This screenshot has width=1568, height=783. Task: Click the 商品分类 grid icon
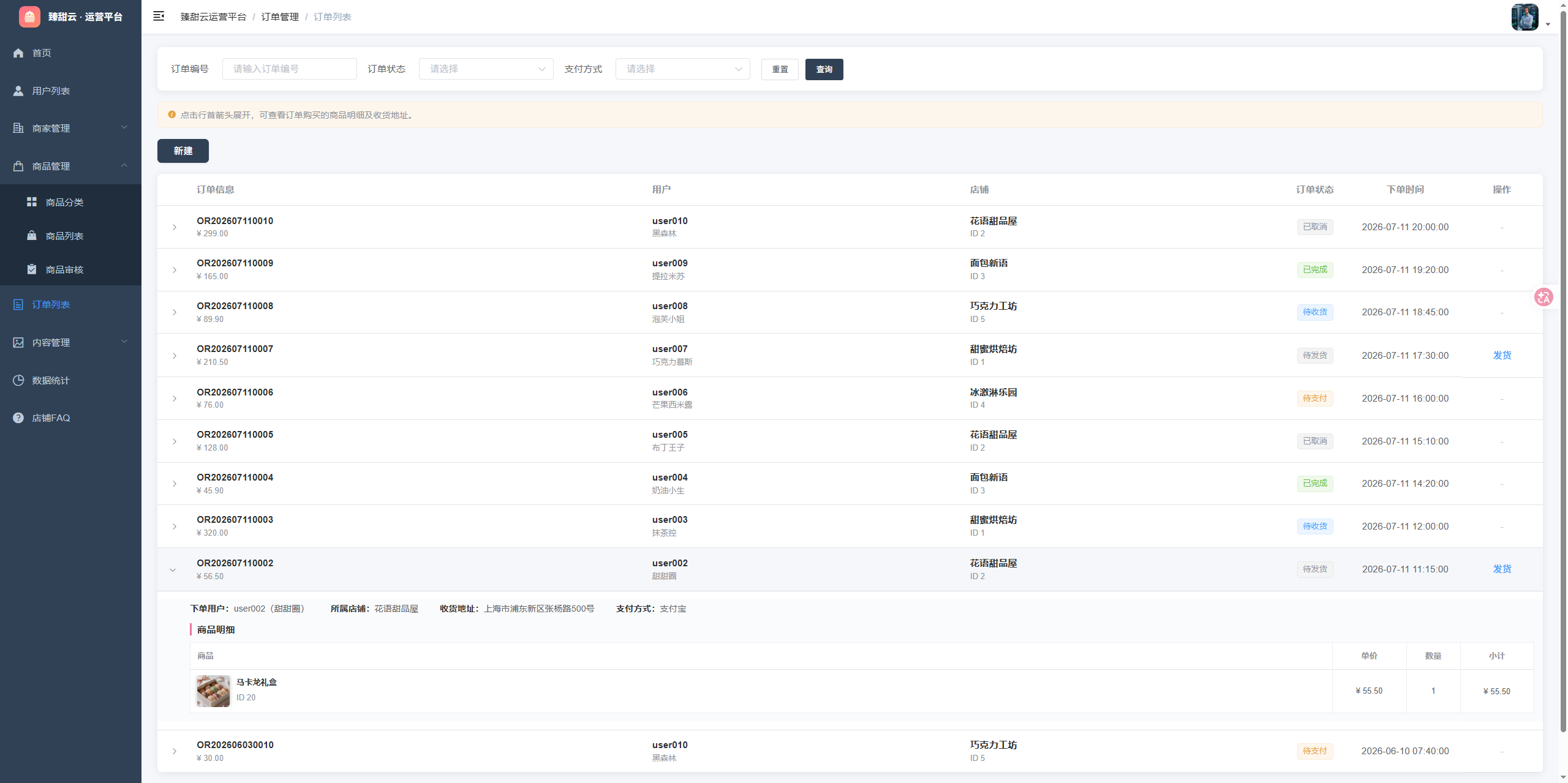(32, 201)
